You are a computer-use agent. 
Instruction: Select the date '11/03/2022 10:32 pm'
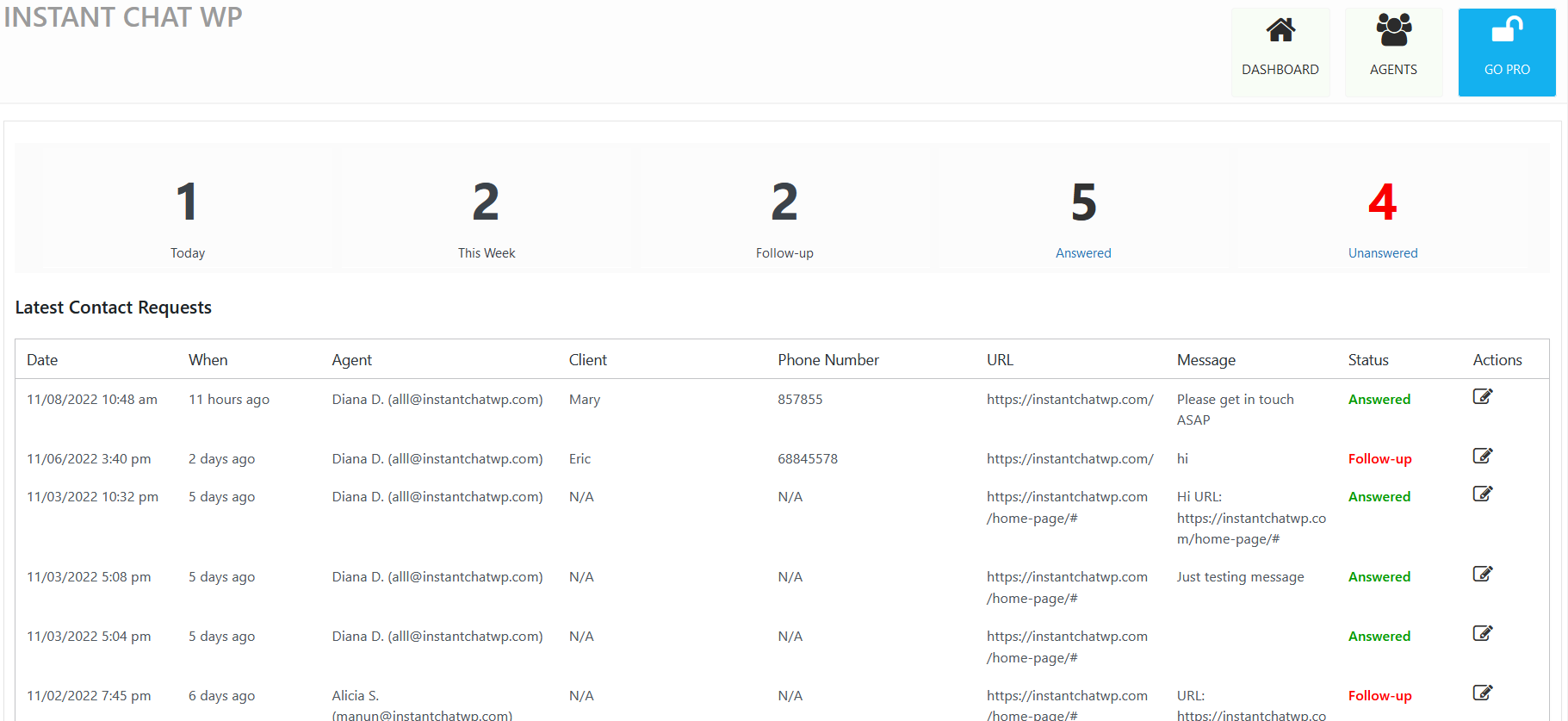[x=92, y=497]
